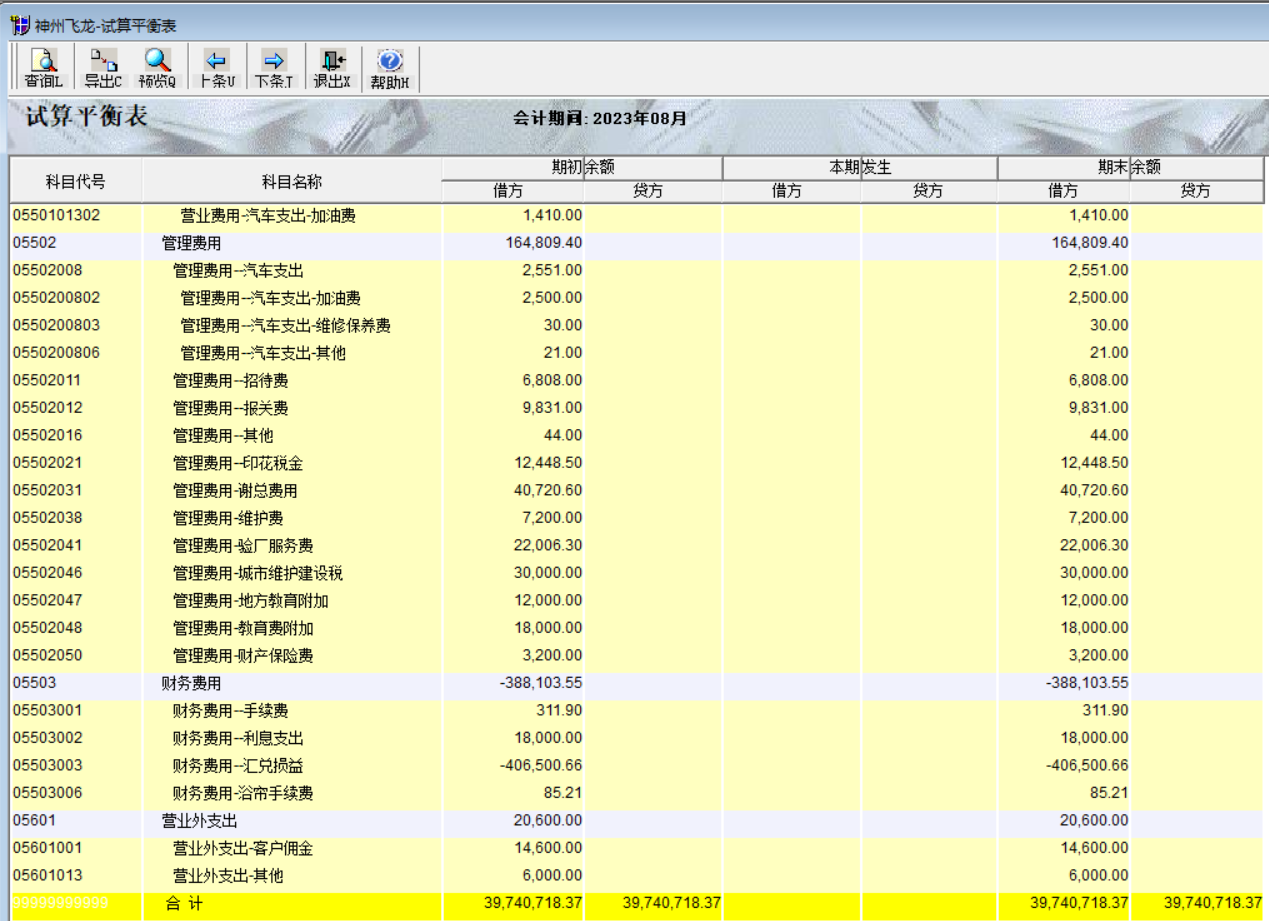This screenshot has height=921, width=1269.
Task: Open the 查询 query tool
Action: [43, 69]
